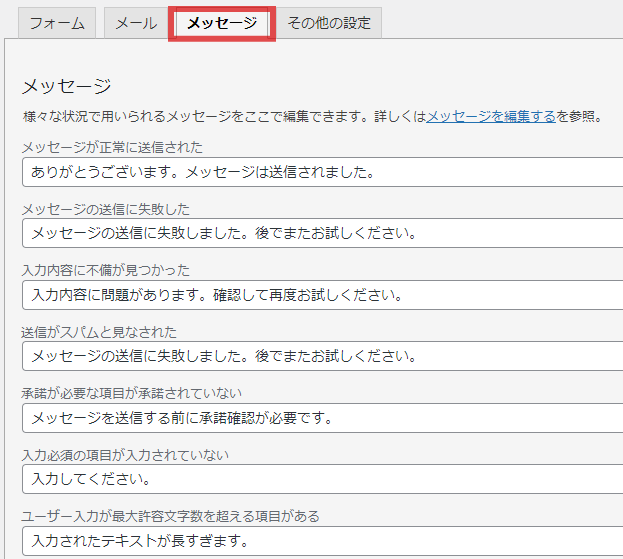623x559 pixels.
Task: Click the label 送信がスパムと見なされた
Action: [99, 332]
